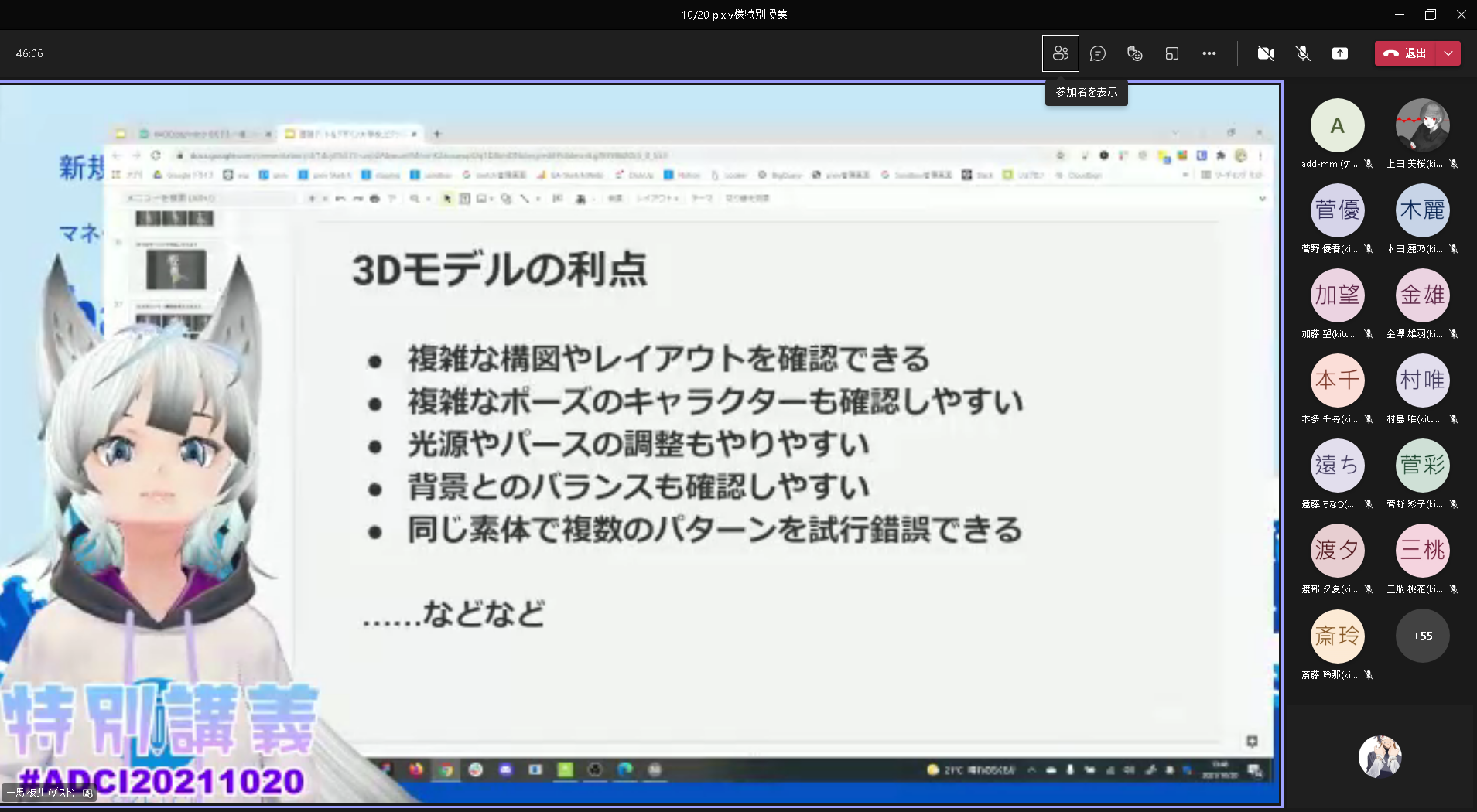Open the participants panel
The image size is (1477, 812).
[1060, 53]
